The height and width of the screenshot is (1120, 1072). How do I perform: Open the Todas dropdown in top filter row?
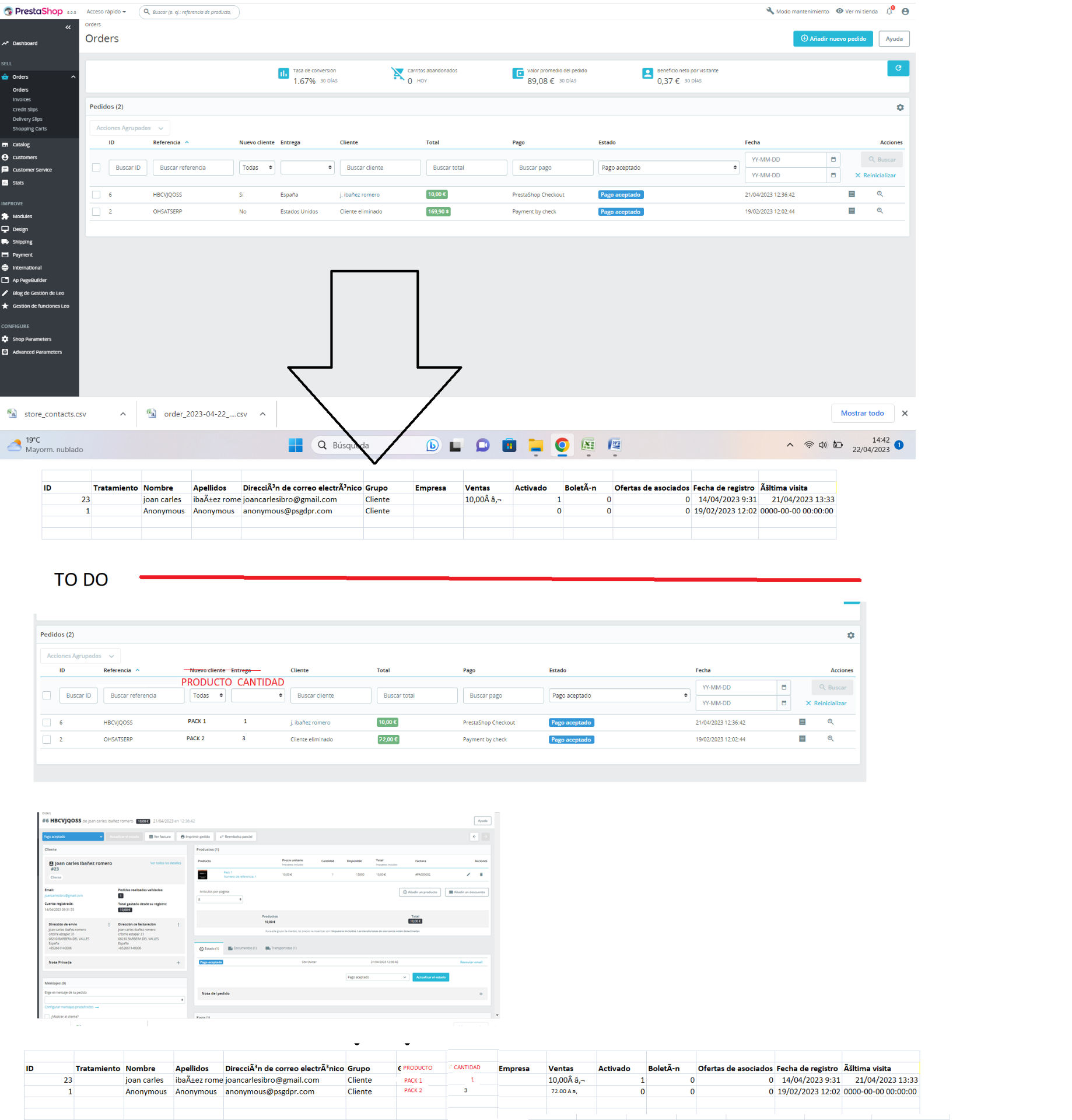[257, 167]
